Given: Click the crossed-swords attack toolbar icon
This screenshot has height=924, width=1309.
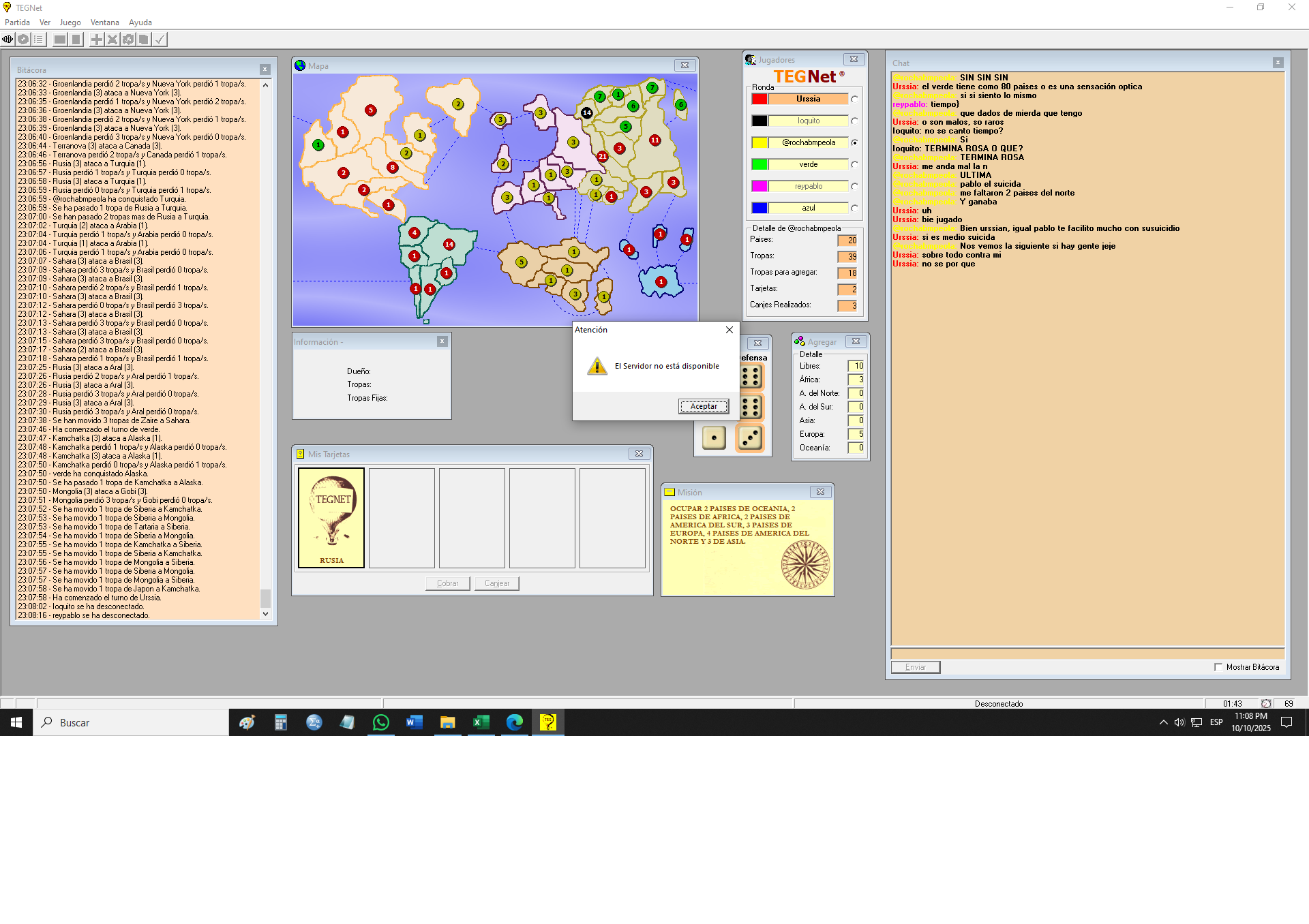Looking at the screenshot, I should (x=112, y=40).
